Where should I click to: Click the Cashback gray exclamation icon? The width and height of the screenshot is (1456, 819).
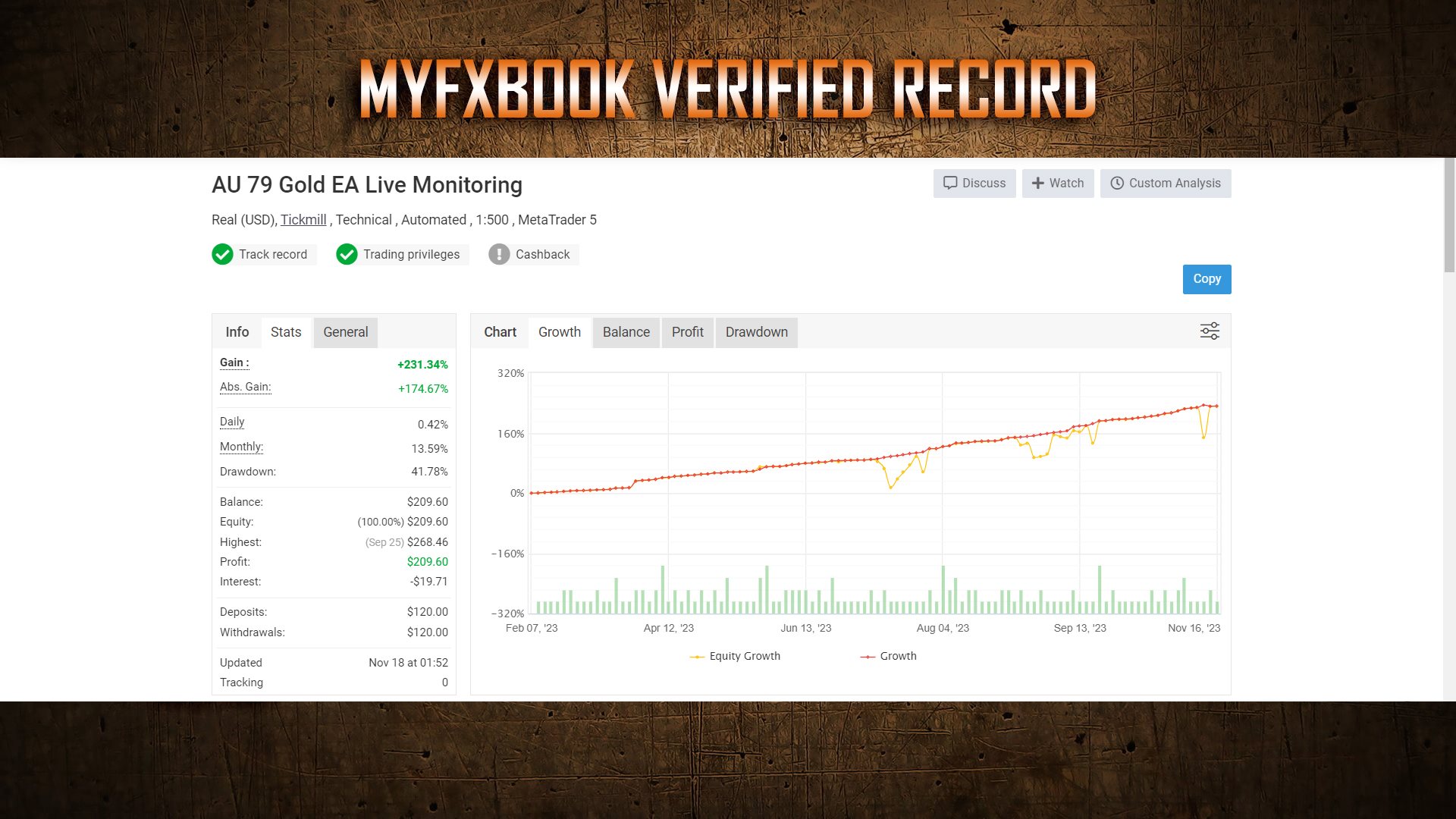click(x=499, y=255)
